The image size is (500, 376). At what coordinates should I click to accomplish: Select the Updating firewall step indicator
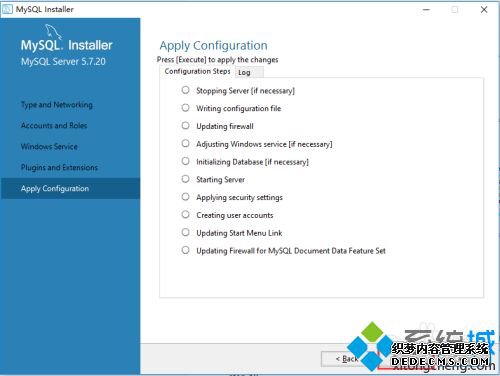point(185,126)
